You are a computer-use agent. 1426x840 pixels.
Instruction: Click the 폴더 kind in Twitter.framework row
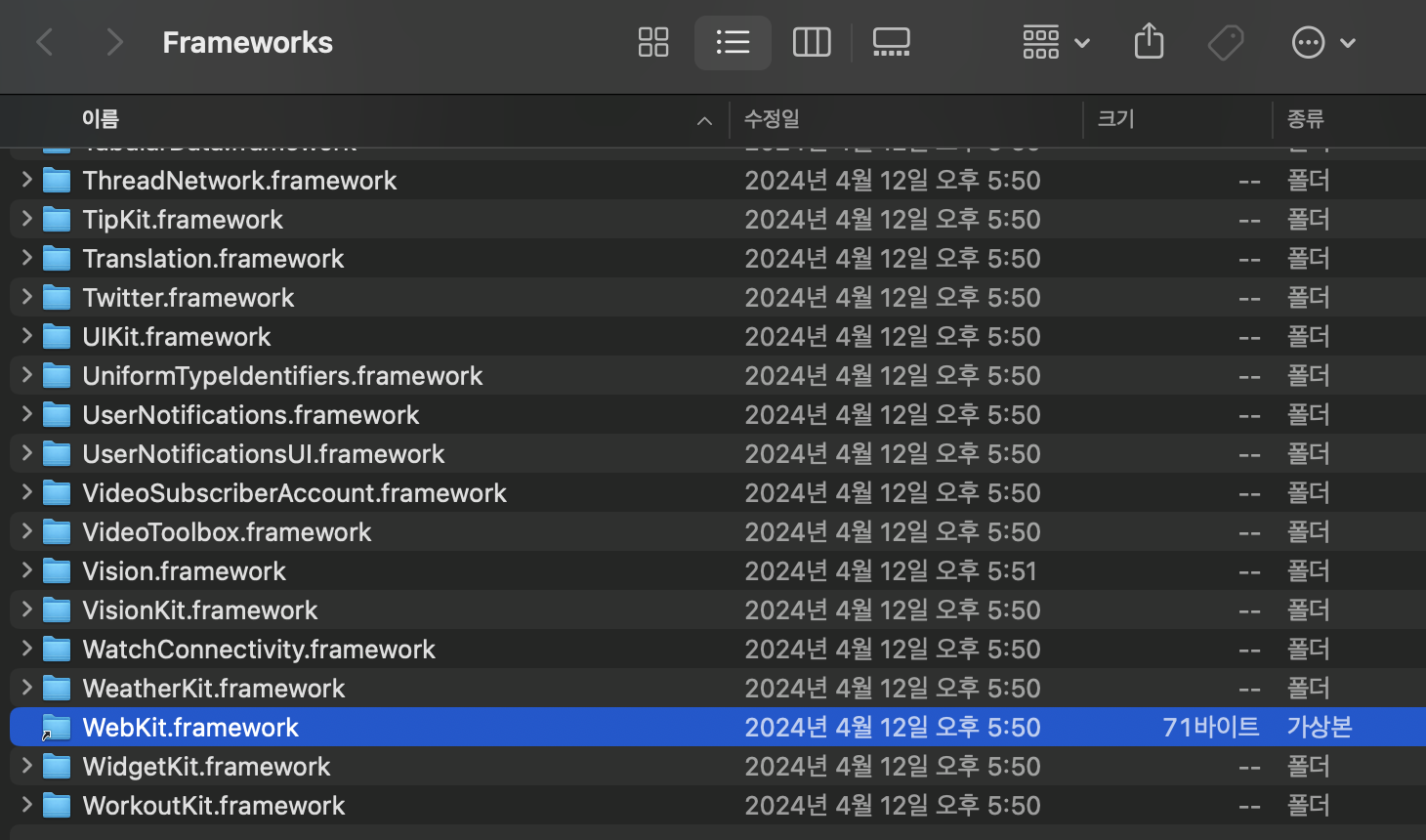click(1308, 298)
